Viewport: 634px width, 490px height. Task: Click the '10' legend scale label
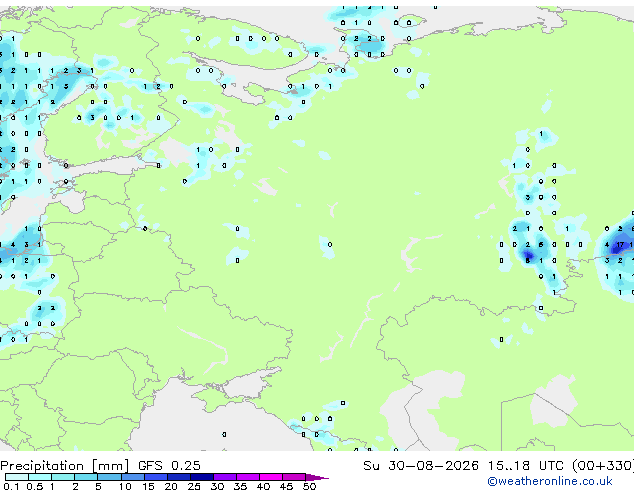(125, 486)
